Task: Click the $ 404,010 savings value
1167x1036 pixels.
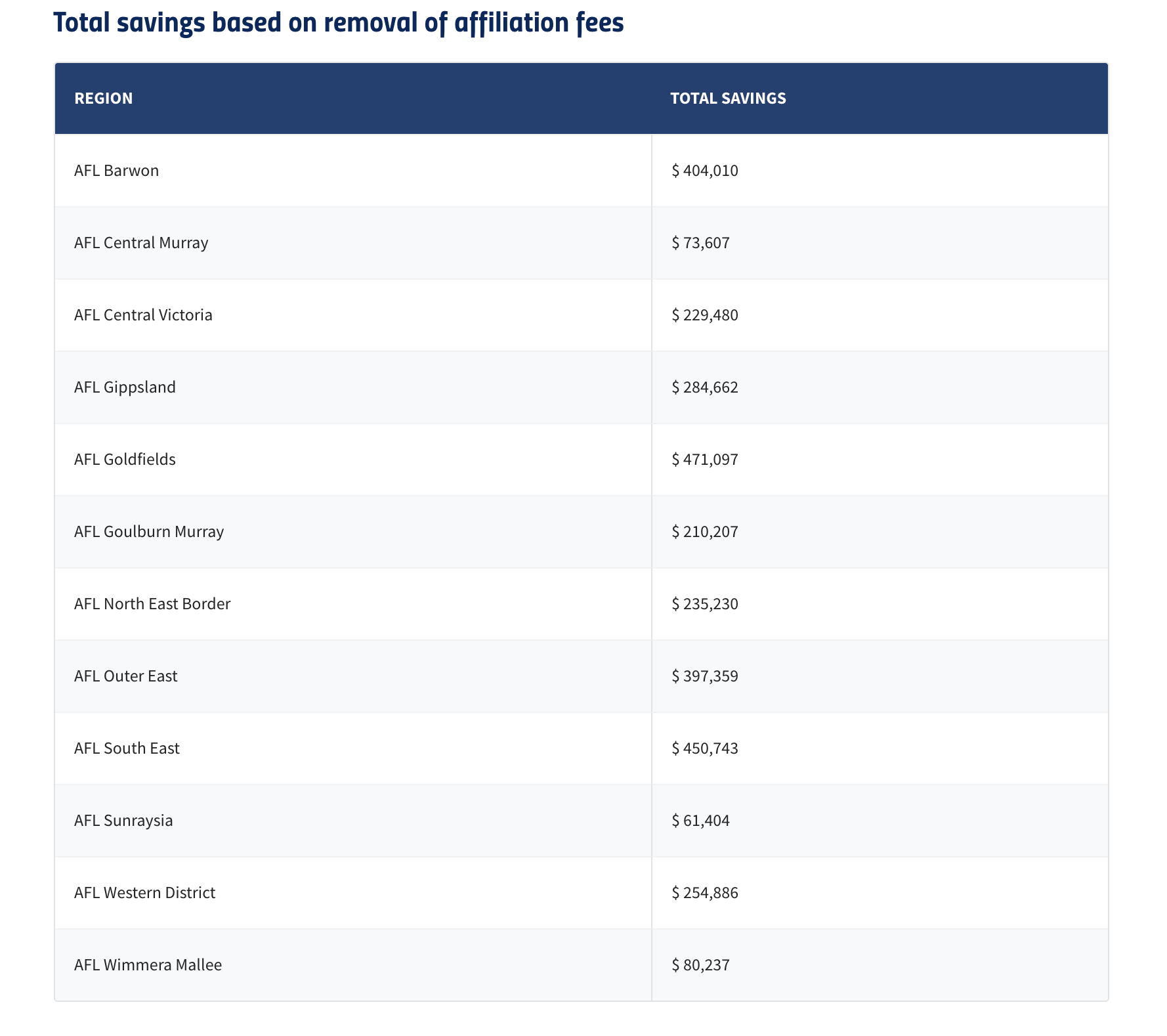Action: (x=705, y=171)
